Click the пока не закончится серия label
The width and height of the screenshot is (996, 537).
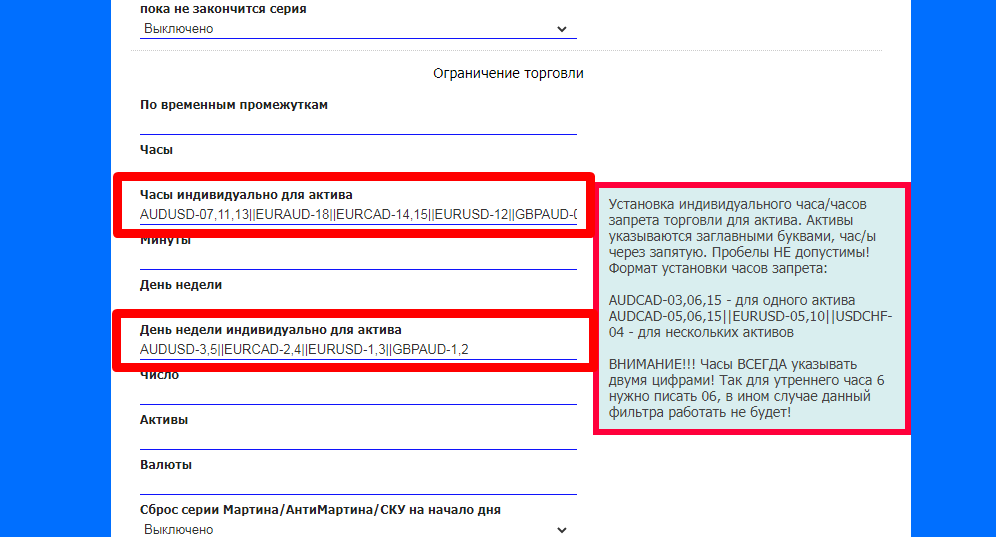click(223, 9)
